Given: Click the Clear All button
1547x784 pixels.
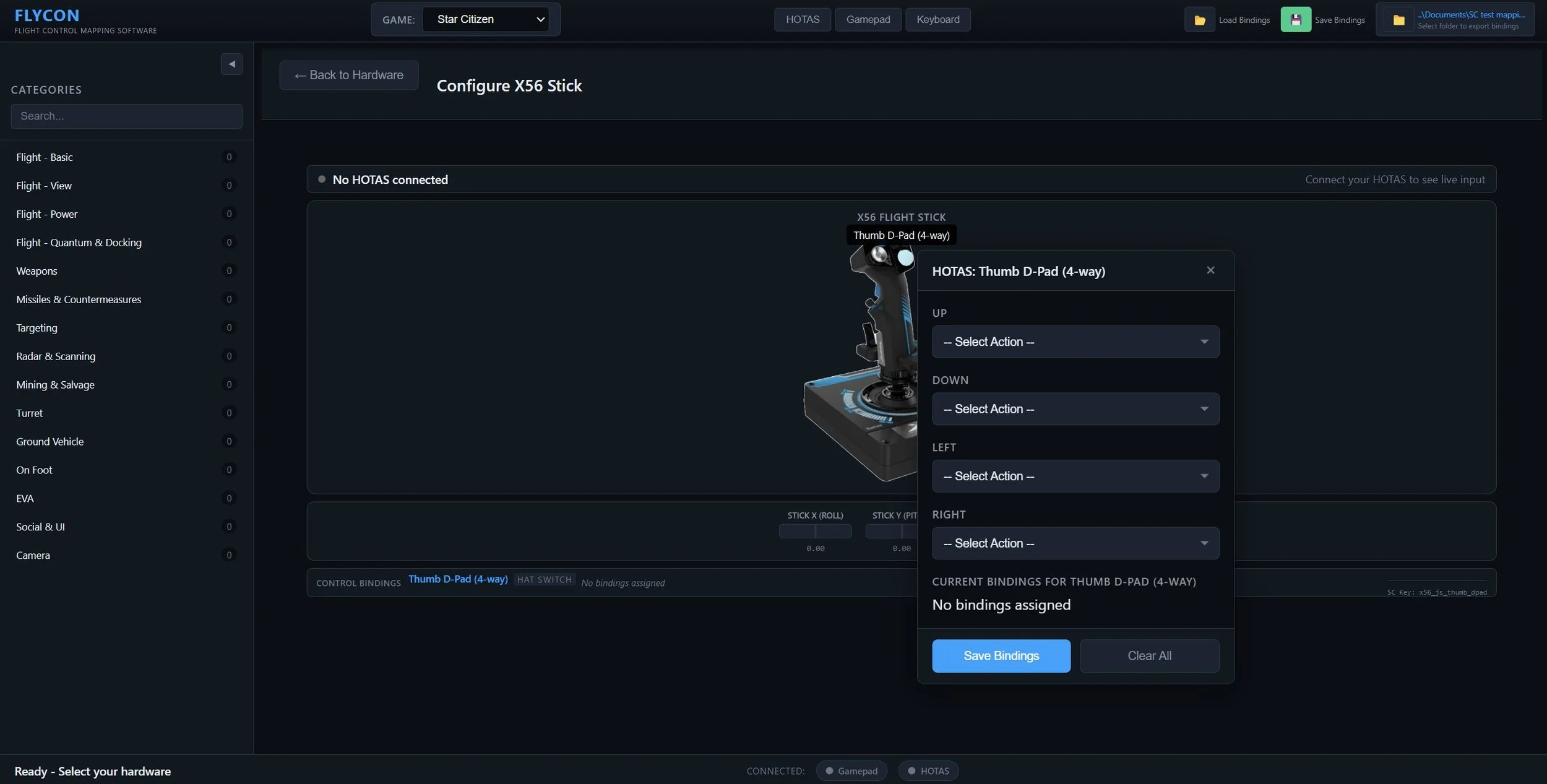Looking at the screenshot, I should pyautogui.click(x=1149, y=656).
